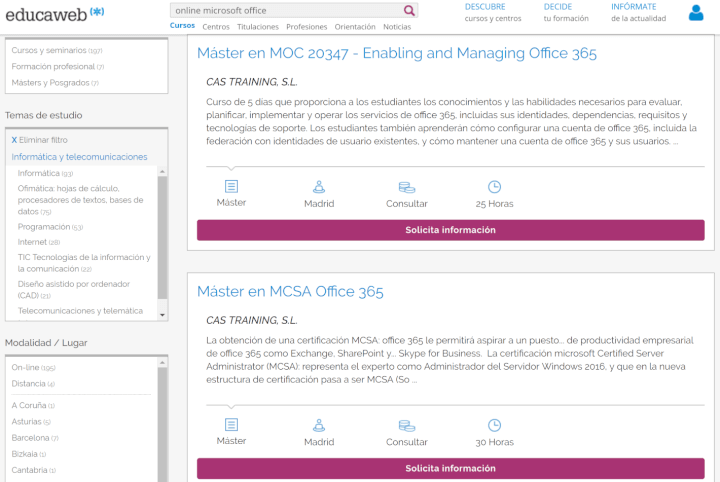
Task: Click the magnifying glass search icon
Action: (409, 10)
